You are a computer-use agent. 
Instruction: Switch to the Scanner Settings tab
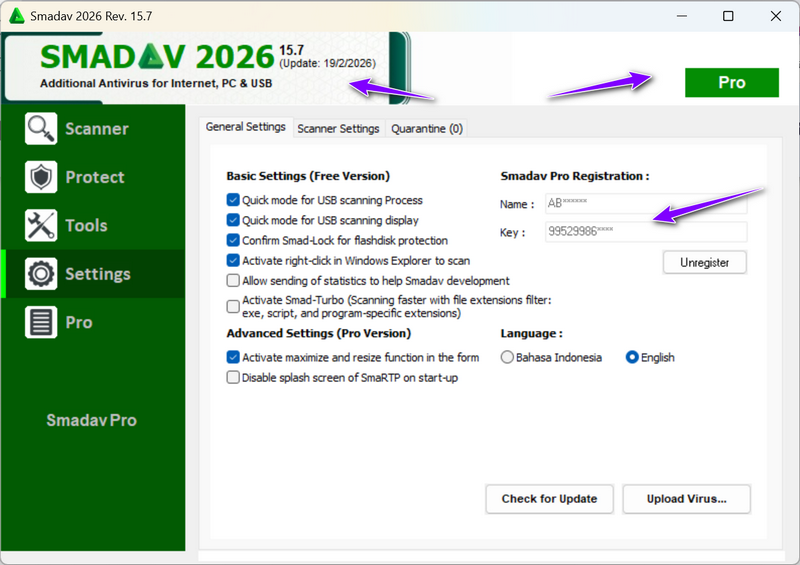point(338,129)
